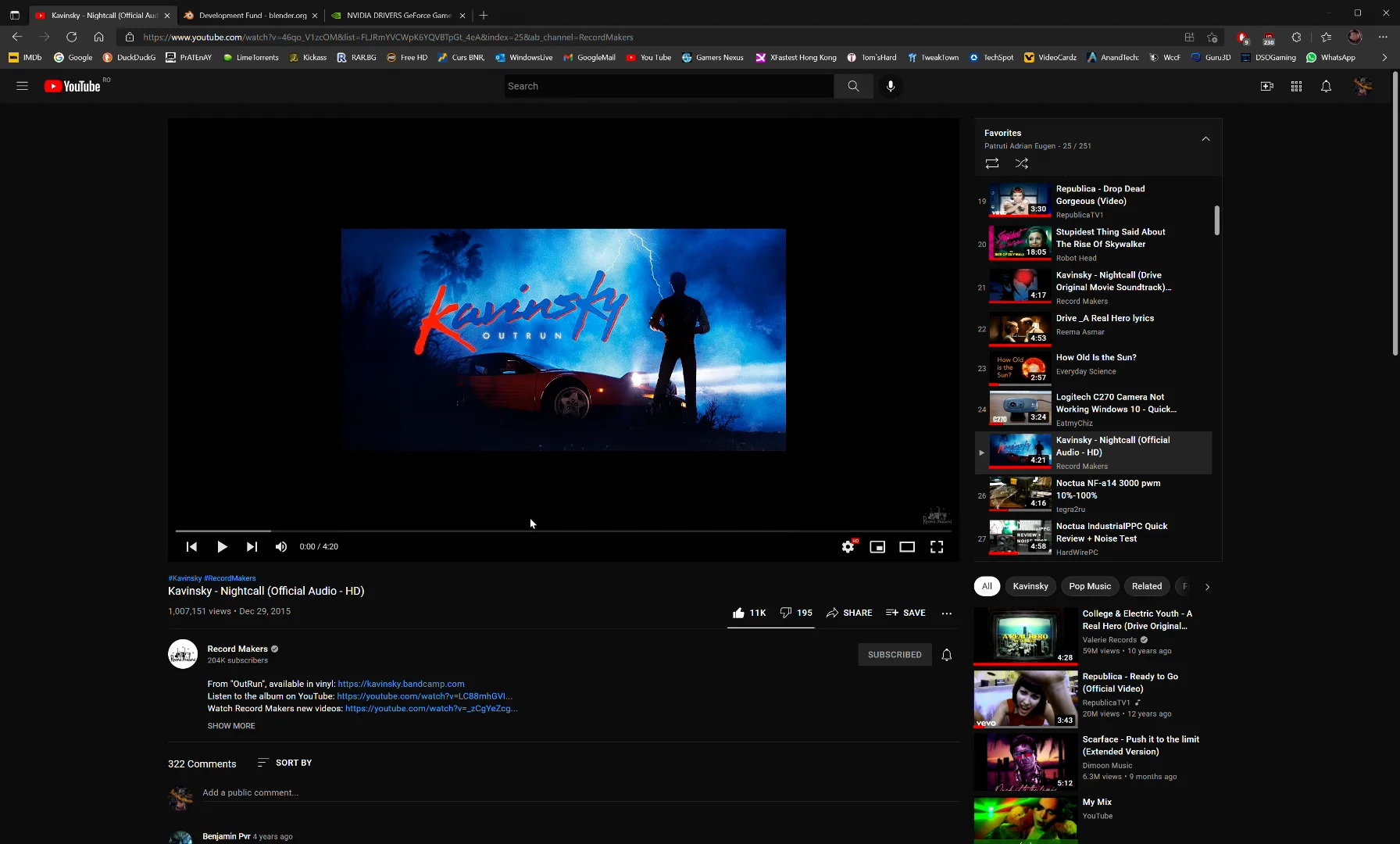This screenshot has height=844, width=1400.
Task: Mute the video player volume
Action: [x=281, y=546]
